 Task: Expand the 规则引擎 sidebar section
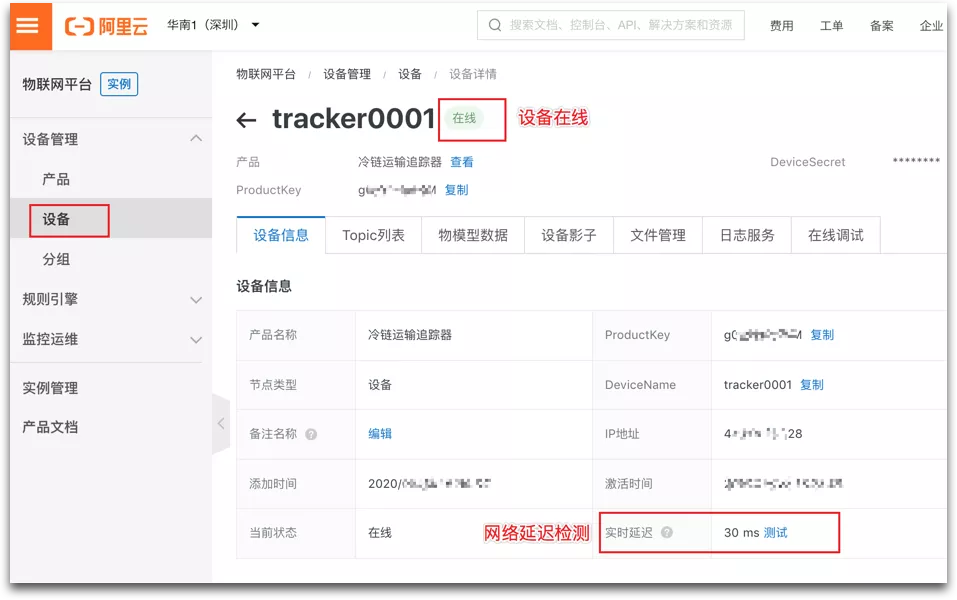tap(111, 299)
